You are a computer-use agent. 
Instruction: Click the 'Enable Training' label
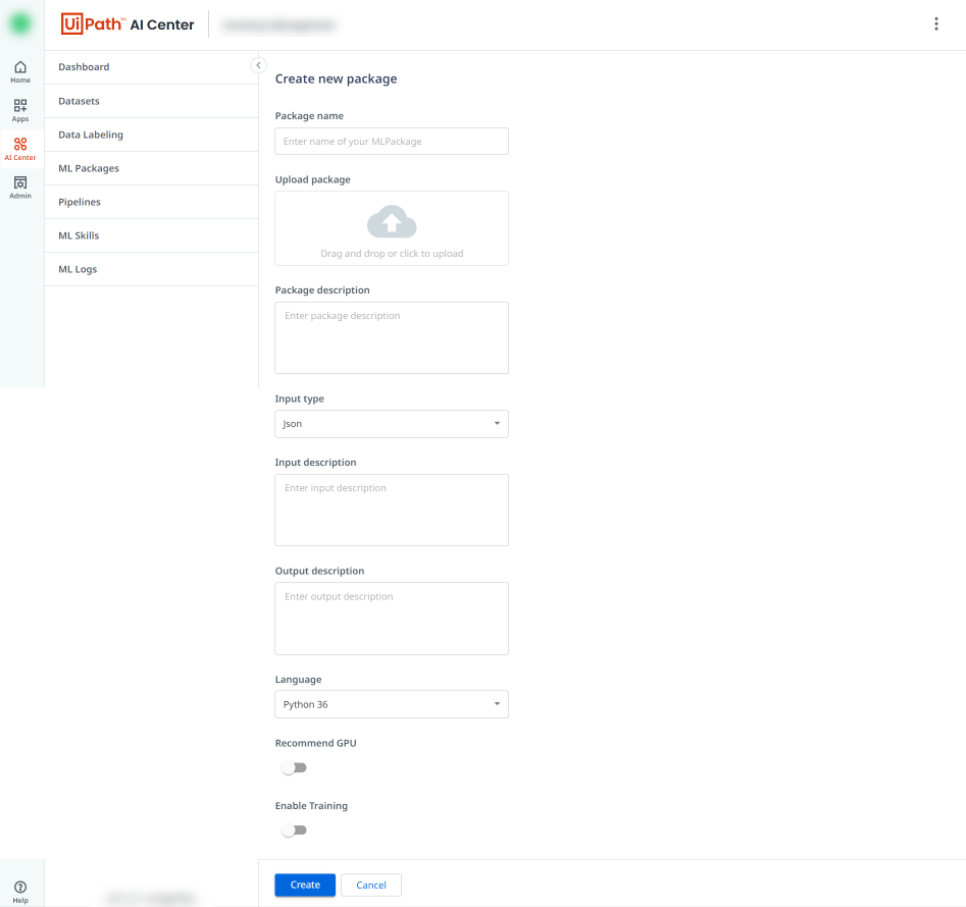(311, 806)
